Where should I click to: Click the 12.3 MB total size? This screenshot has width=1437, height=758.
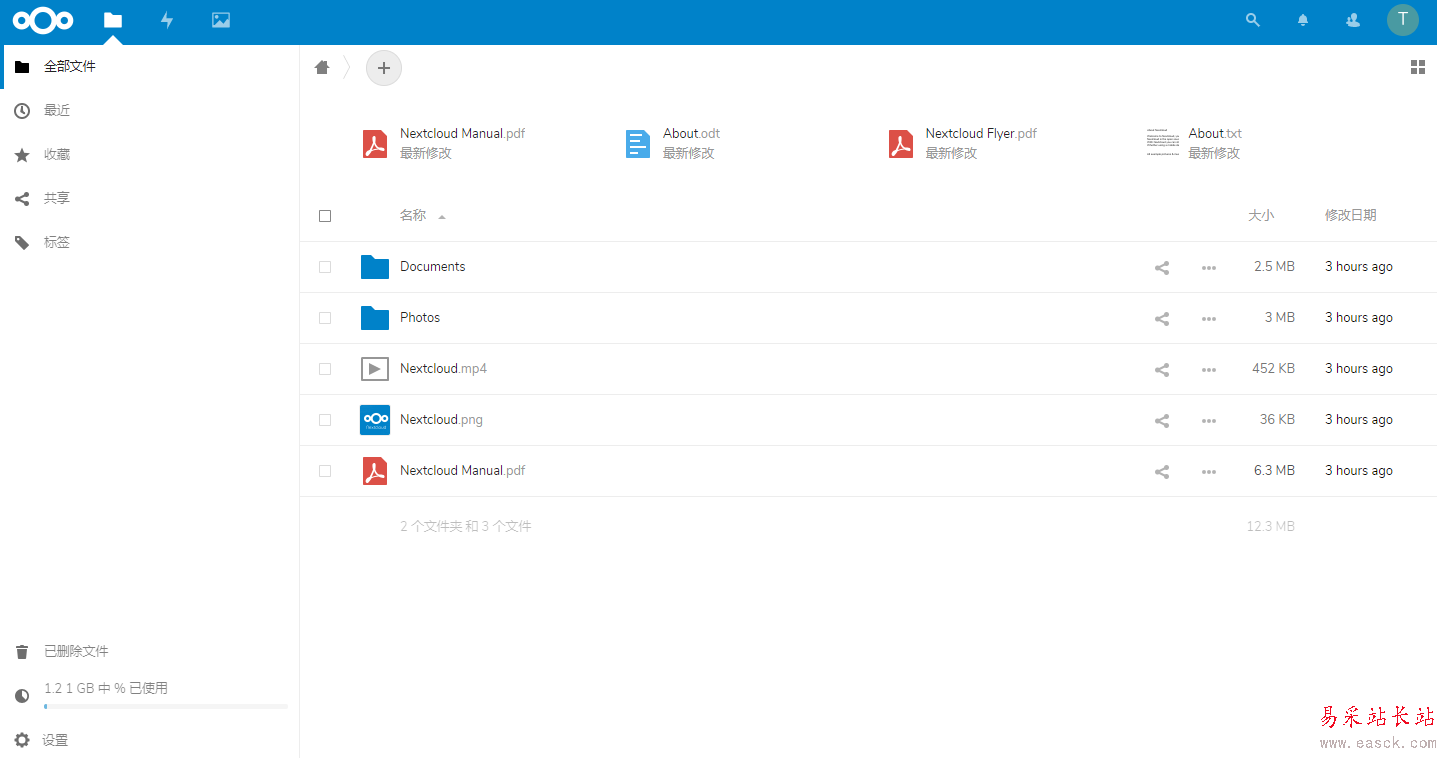pyautogui.click(x=1271, y=526)
